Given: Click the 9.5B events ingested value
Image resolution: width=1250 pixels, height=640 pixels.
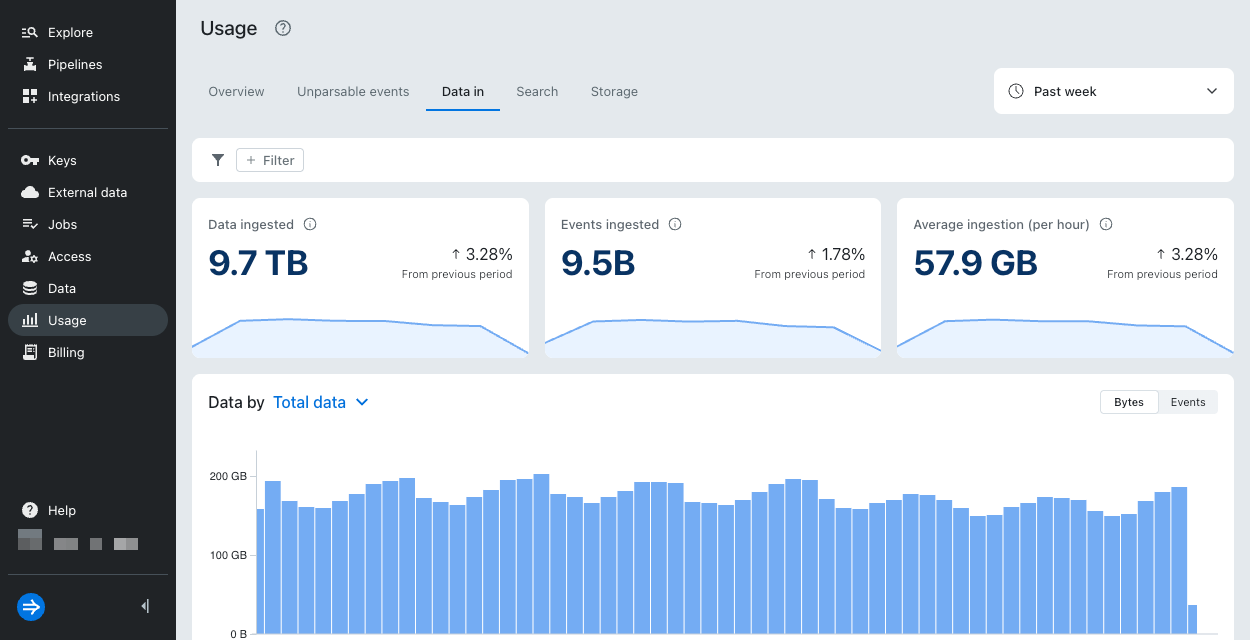Looking at the screenshot, I should 598,263.
